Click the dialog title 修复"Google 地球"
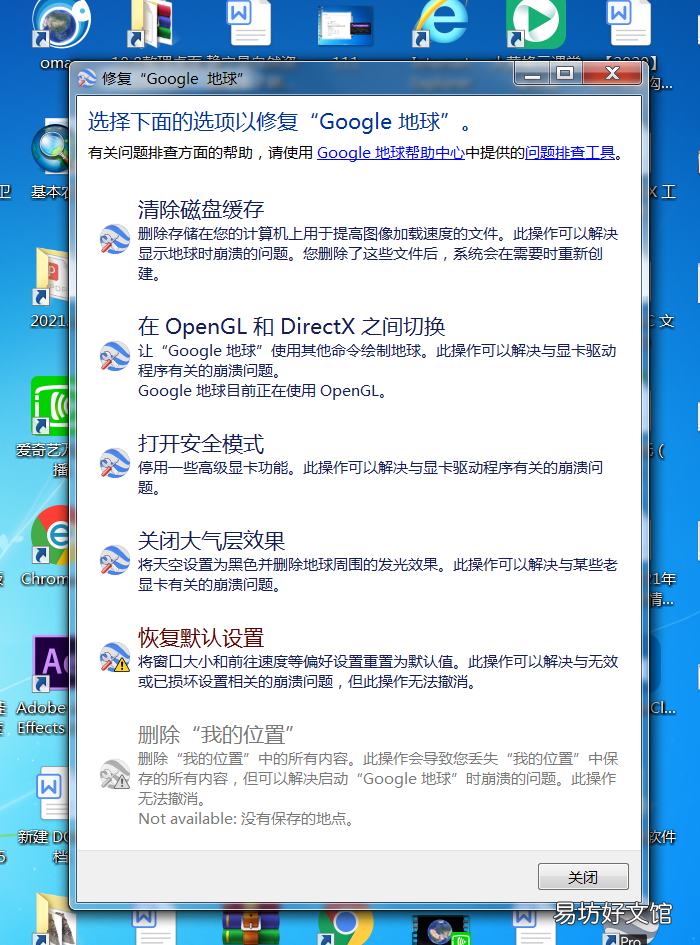The image size is (700, 945). pyautogui.click(x=172, y=79)
